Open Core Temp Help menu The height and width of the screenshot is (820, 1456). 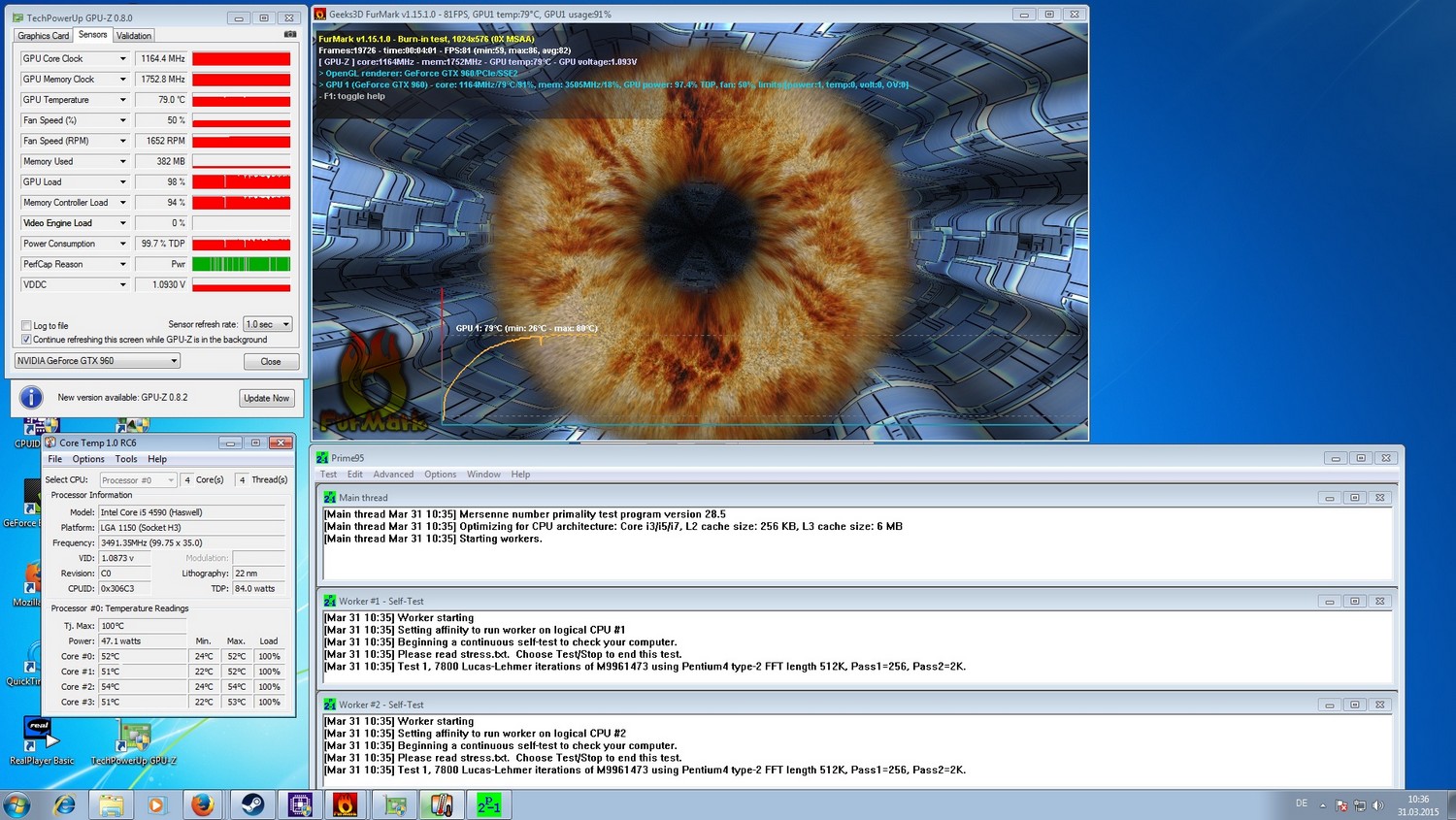(157, 459)
